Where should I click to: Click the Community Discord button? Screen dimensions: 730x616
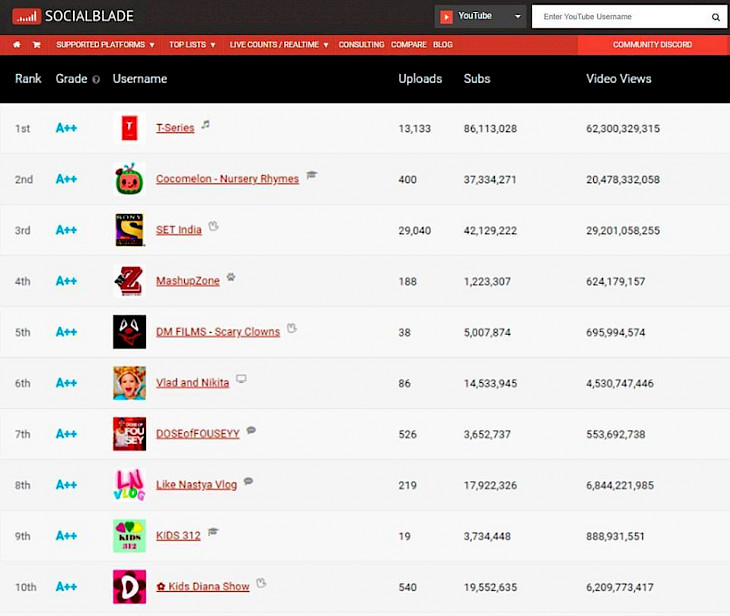[x=653, y=45]
